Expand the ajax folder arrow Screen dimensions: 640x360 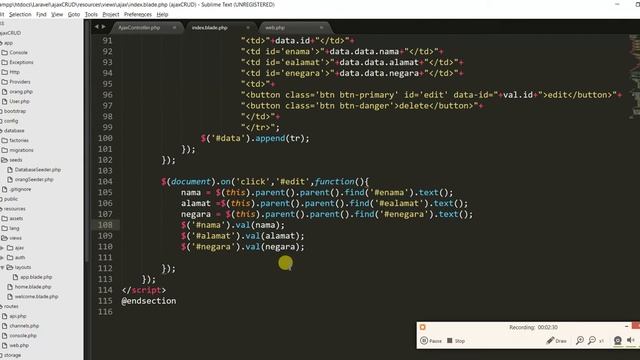[2, 248]
